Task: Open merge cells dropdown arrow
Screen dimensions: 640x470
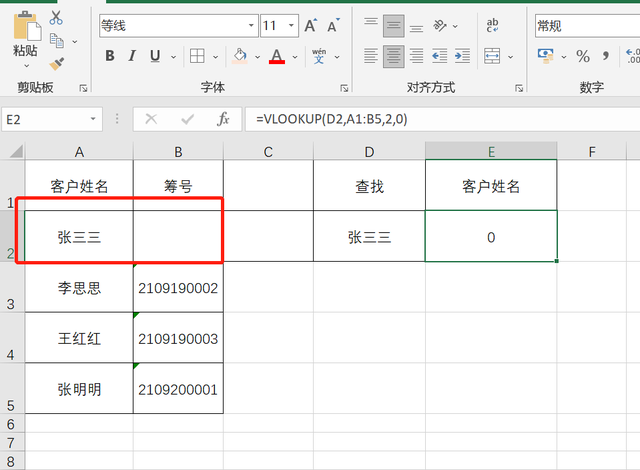Action: coord(510,57)
